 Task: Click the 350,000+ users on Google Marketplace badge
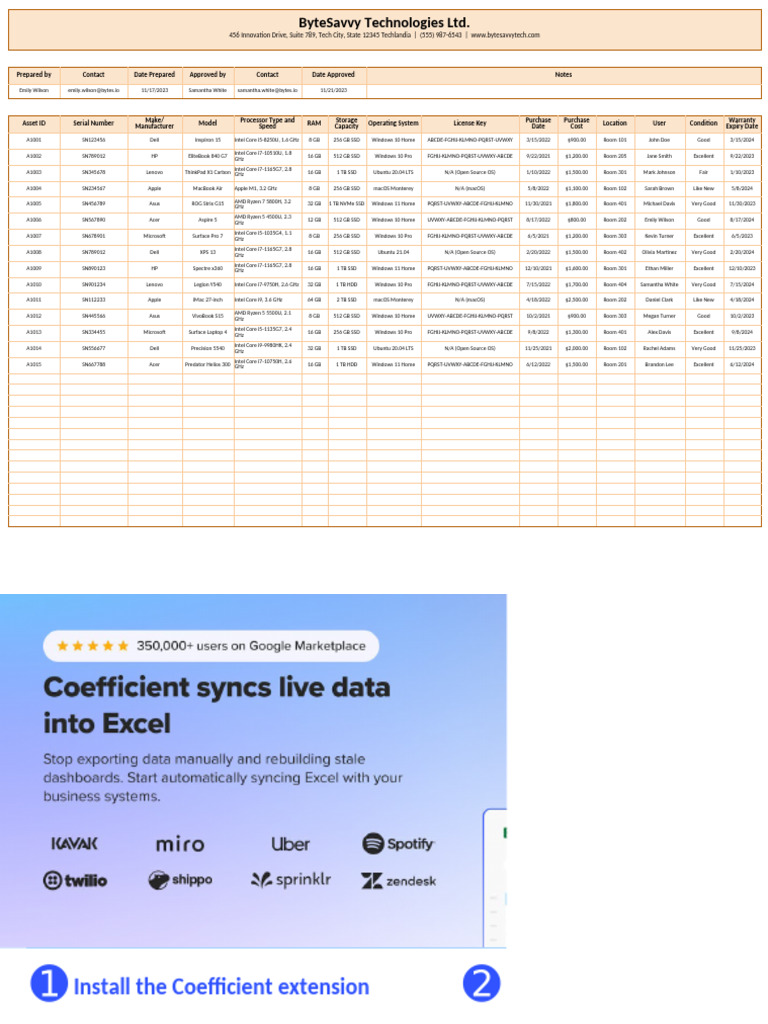211,646
